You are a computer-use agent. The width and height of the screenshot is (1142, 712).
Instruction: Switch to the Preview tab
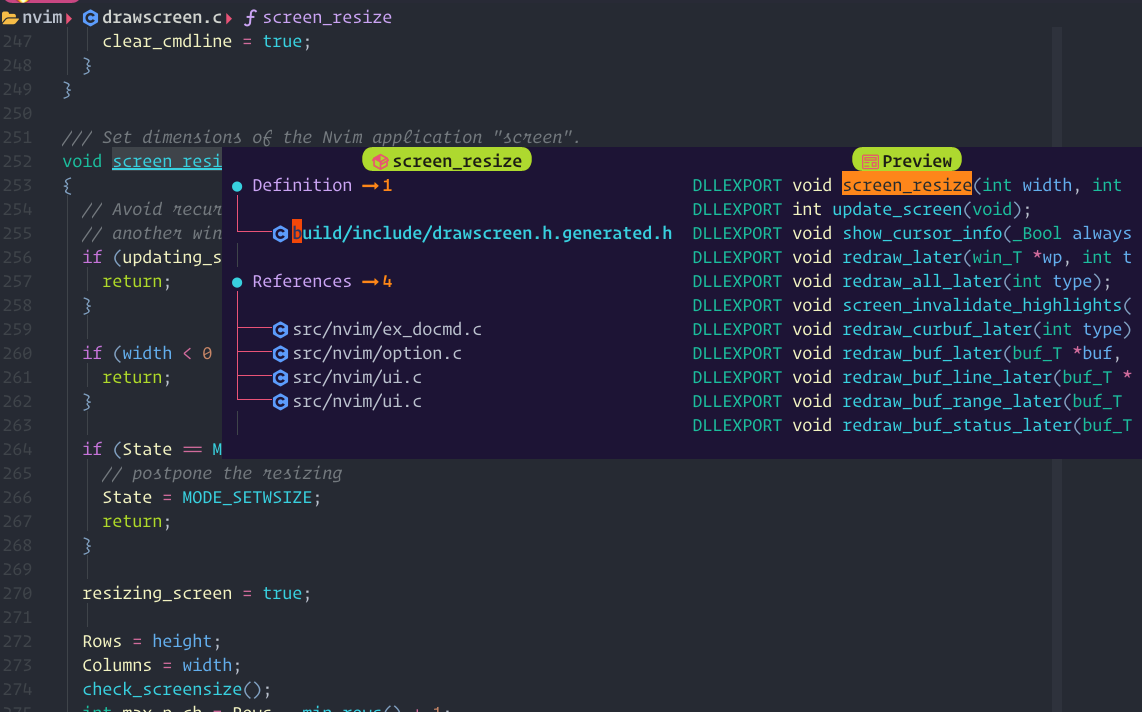point(906,159)
